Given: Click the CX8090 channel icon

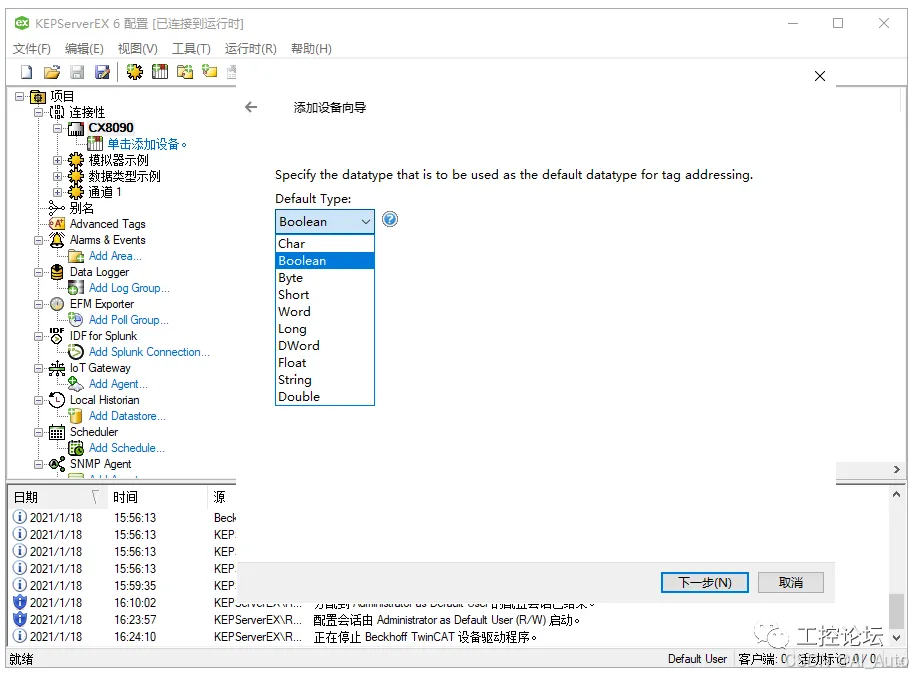Looking at the screenshot, I should (76, 128).
